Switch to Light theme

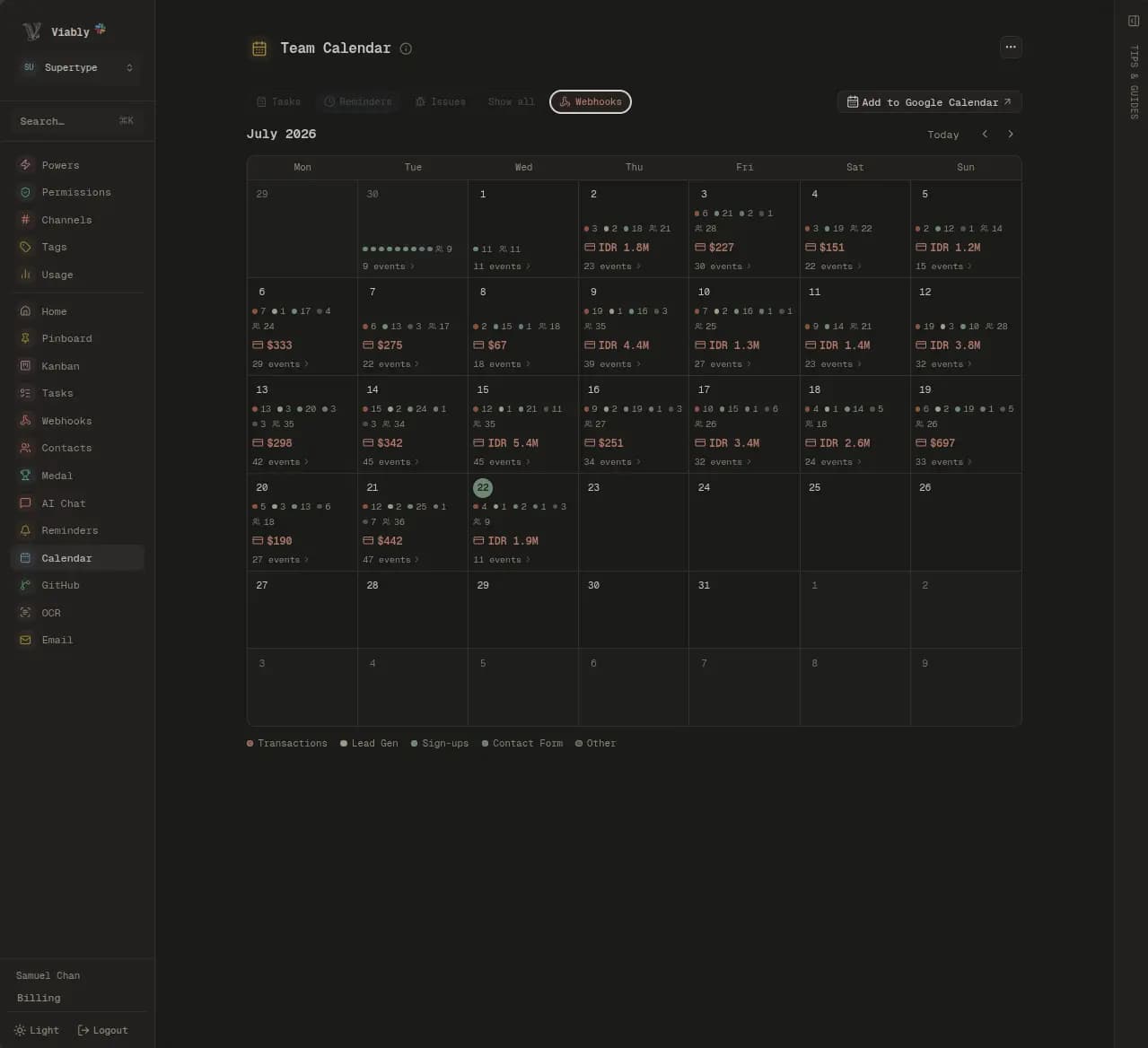pos(37,1030)
